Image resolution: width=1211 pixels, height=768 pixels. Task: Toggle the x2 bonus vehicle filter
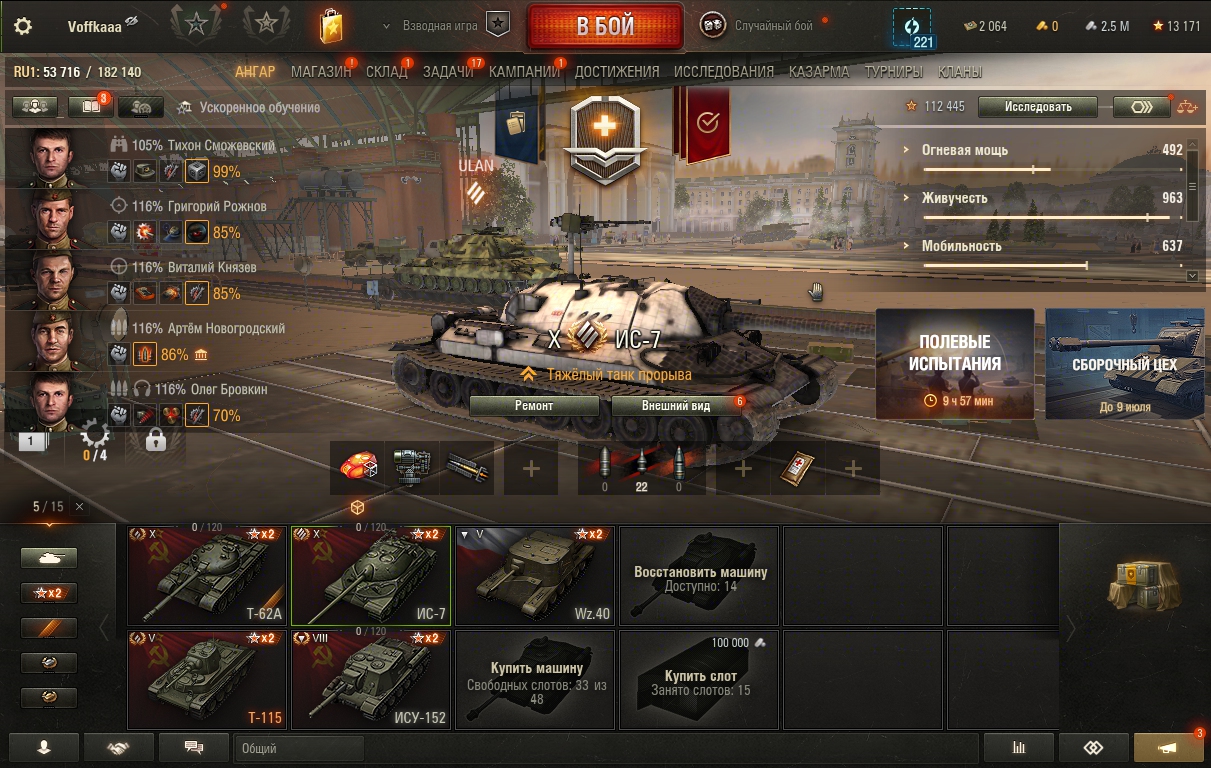49,593
